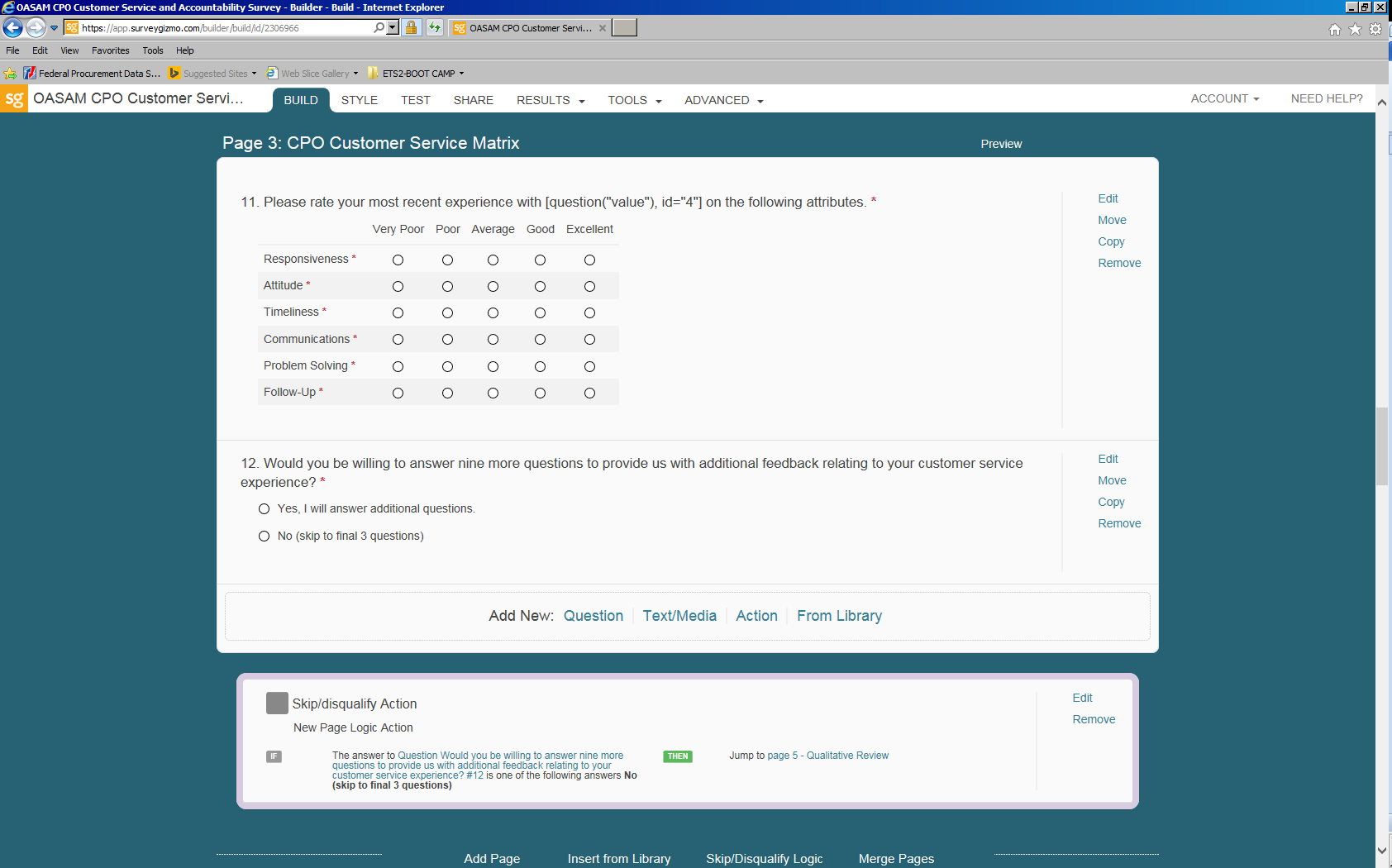
Task: Click NEED HELP? link
Action: [x=1327, y=98]
